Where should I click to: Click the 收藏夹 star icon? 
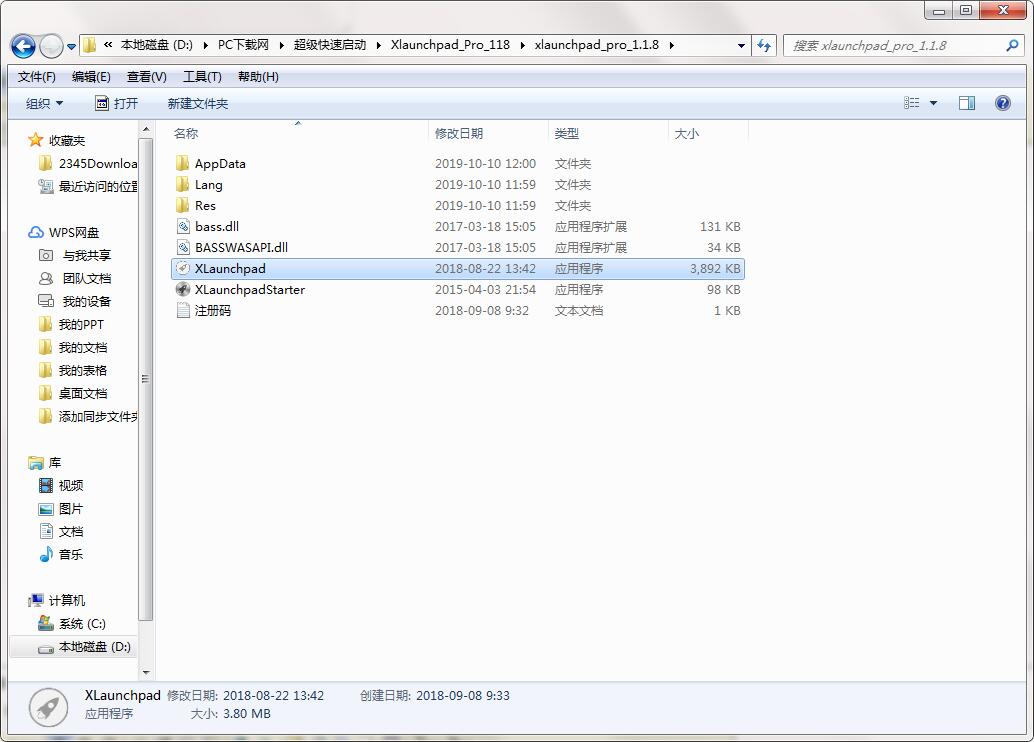pyautogui.click(x=35, y=140)
